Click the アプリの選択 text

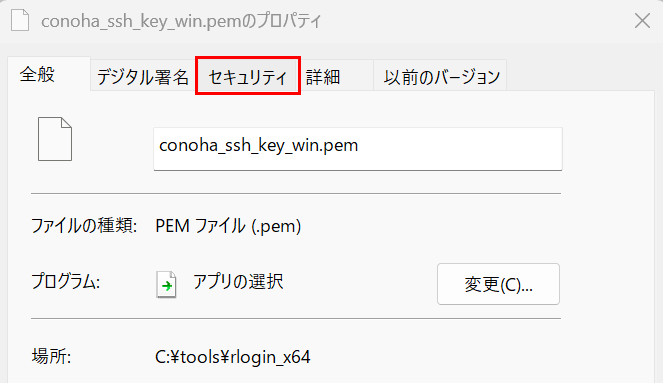(x=238, y=281)
